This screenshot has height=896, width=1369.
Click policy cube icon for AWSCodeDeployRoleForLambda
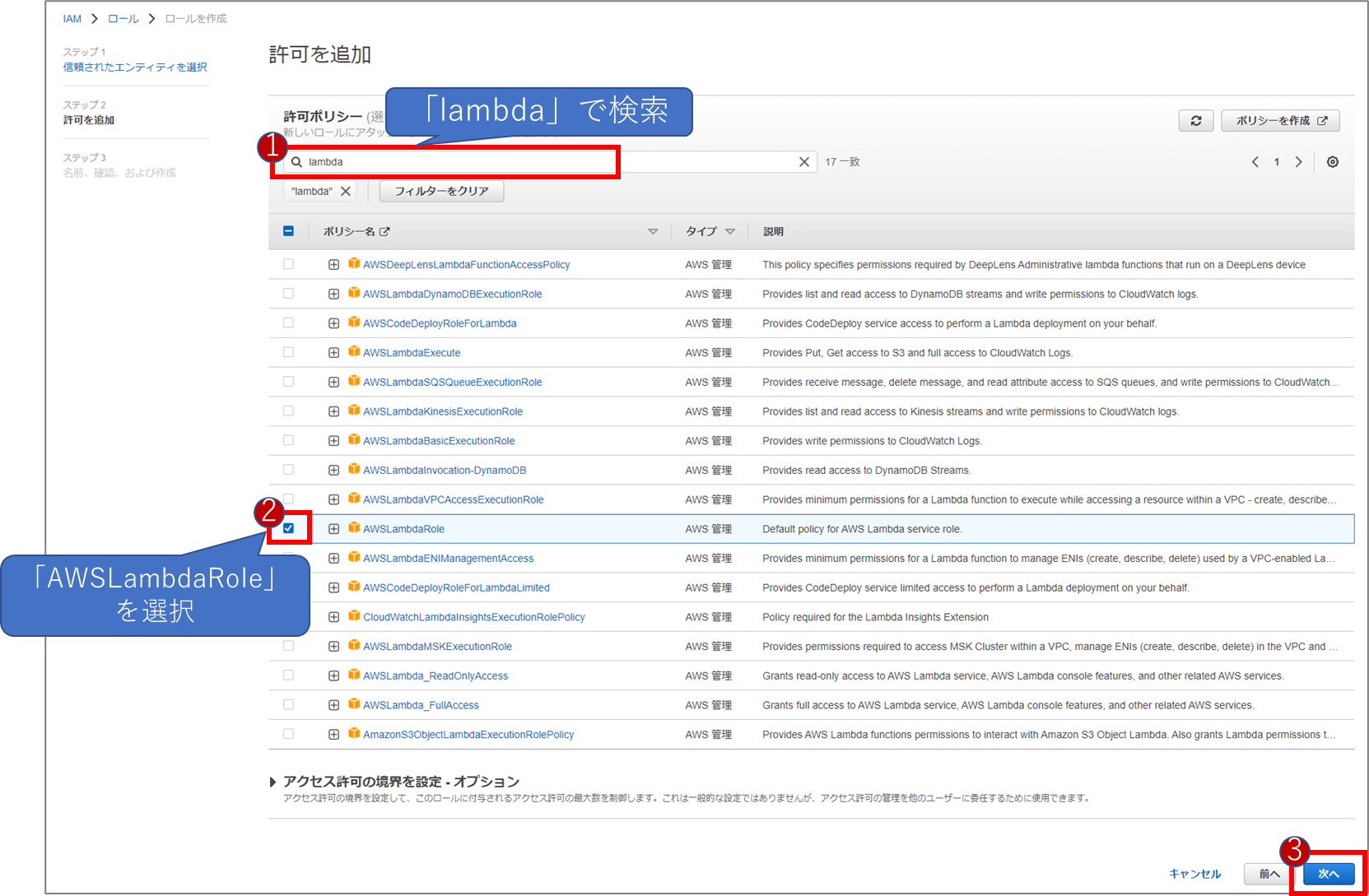[x=354, y=322]
